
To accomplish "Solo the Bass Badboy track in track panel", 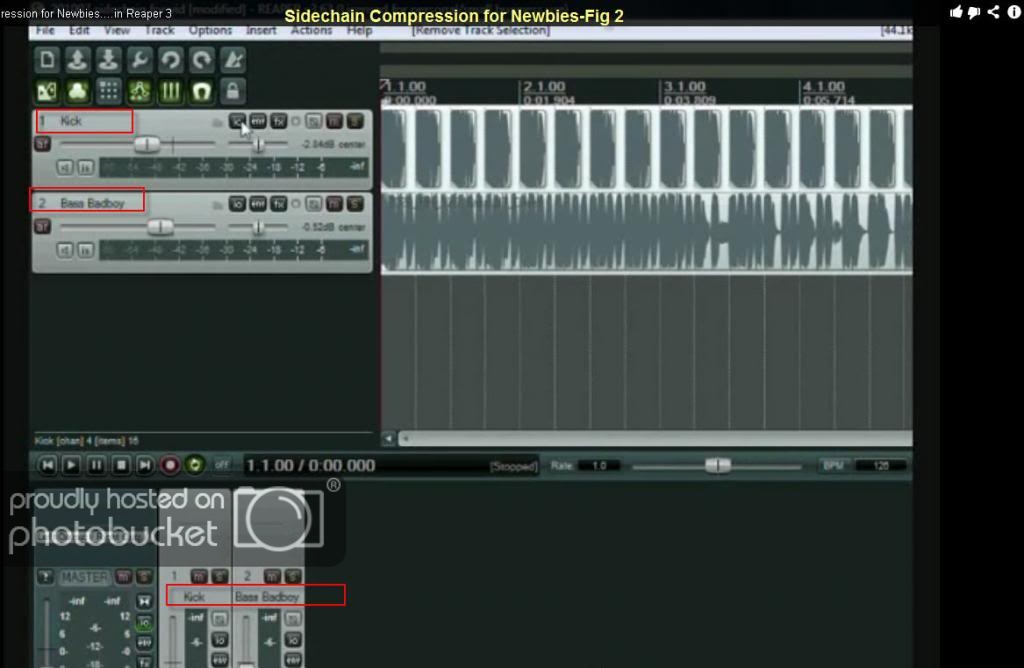I will pyautogui.click(x=355, y=204).
